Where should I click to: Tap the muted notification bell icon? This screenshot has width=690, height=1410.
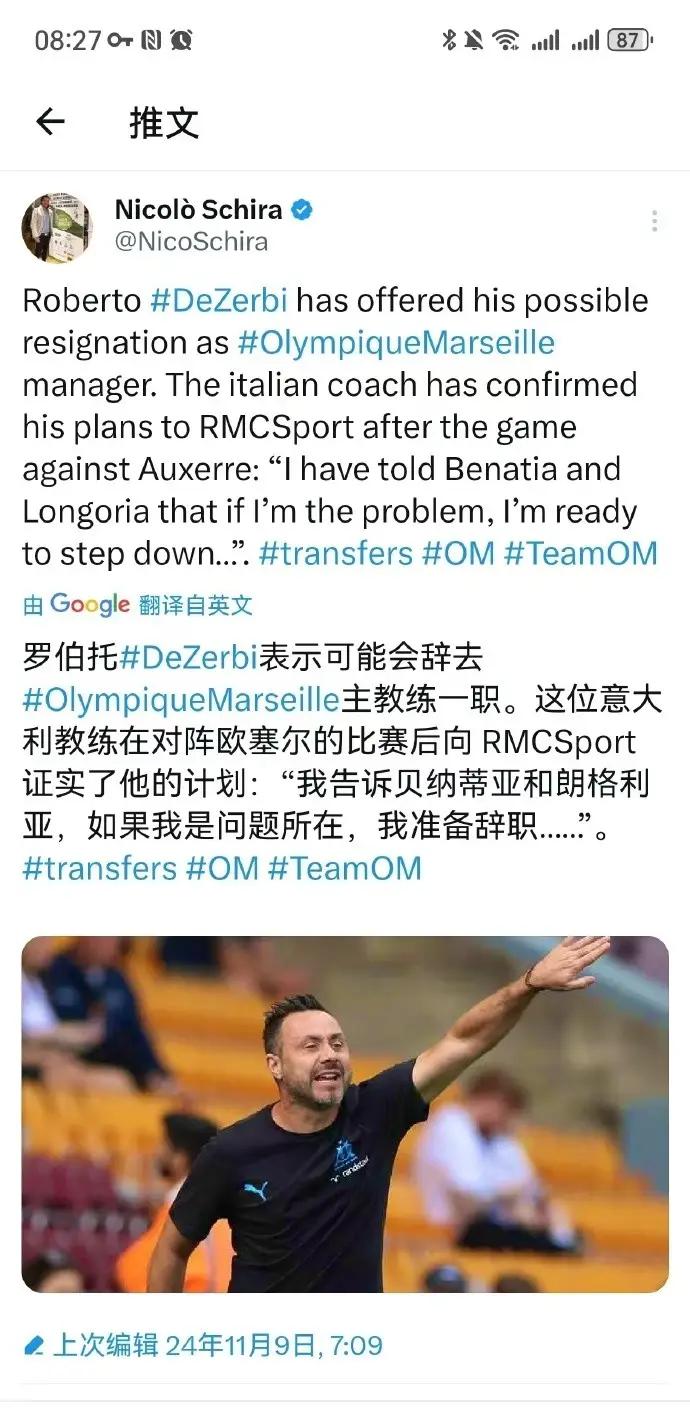[x=473, y=40]
